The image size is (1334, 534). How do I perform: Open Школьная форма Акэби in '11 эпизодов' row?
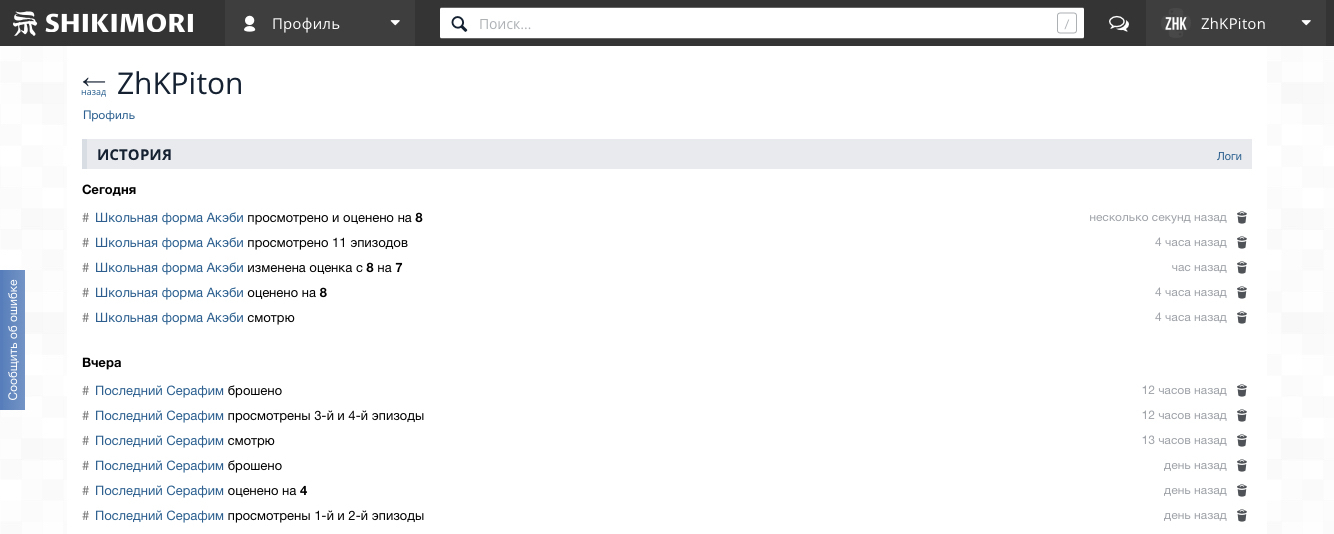[x=169, y=242]
